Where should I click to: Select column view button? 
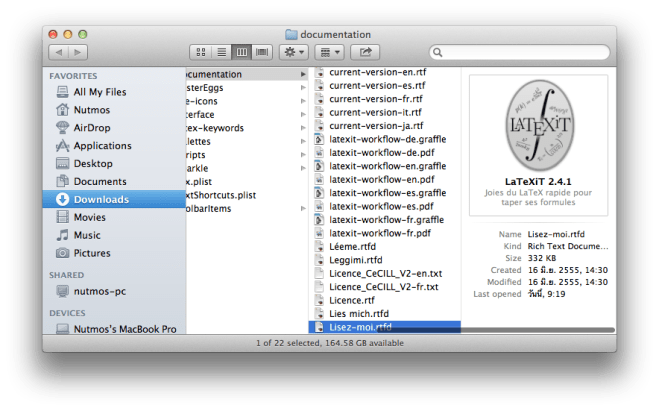[x=242, y=51]
